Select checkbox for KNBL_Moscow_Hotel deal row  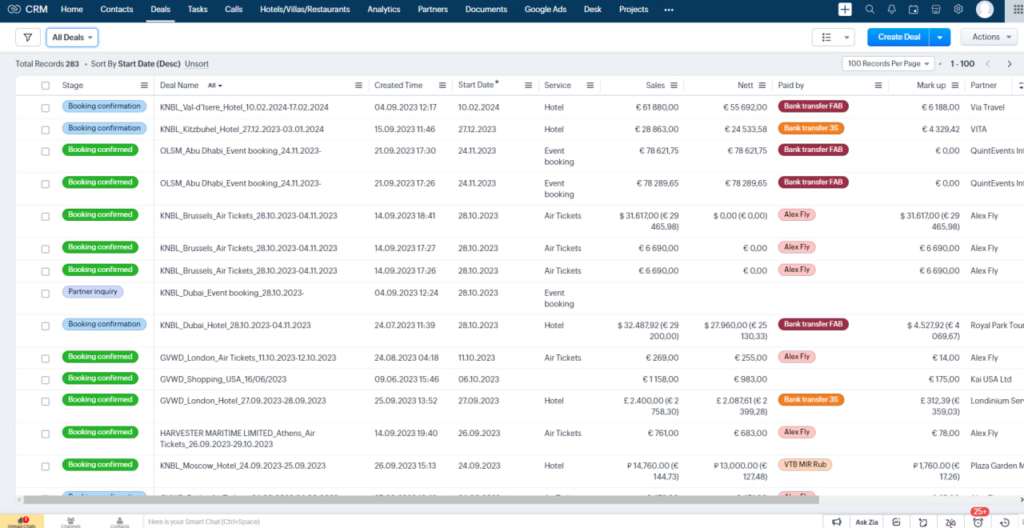pyautogui.click(x=45, y=466)
